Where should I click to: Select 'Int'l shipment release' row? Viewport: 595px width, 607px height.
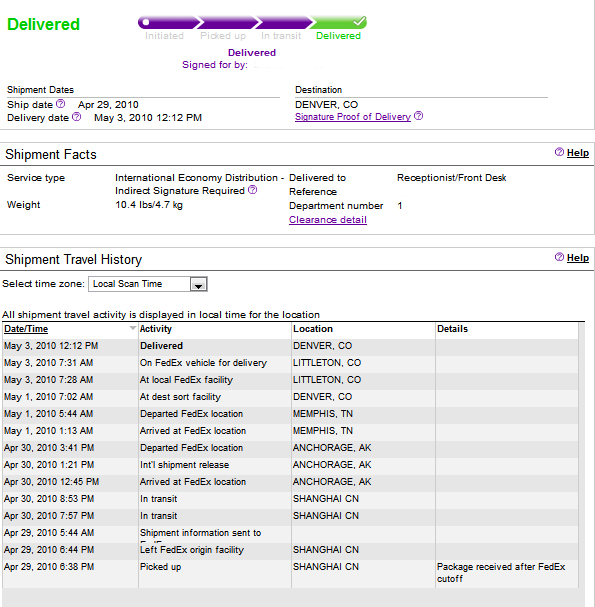point(290,465)
